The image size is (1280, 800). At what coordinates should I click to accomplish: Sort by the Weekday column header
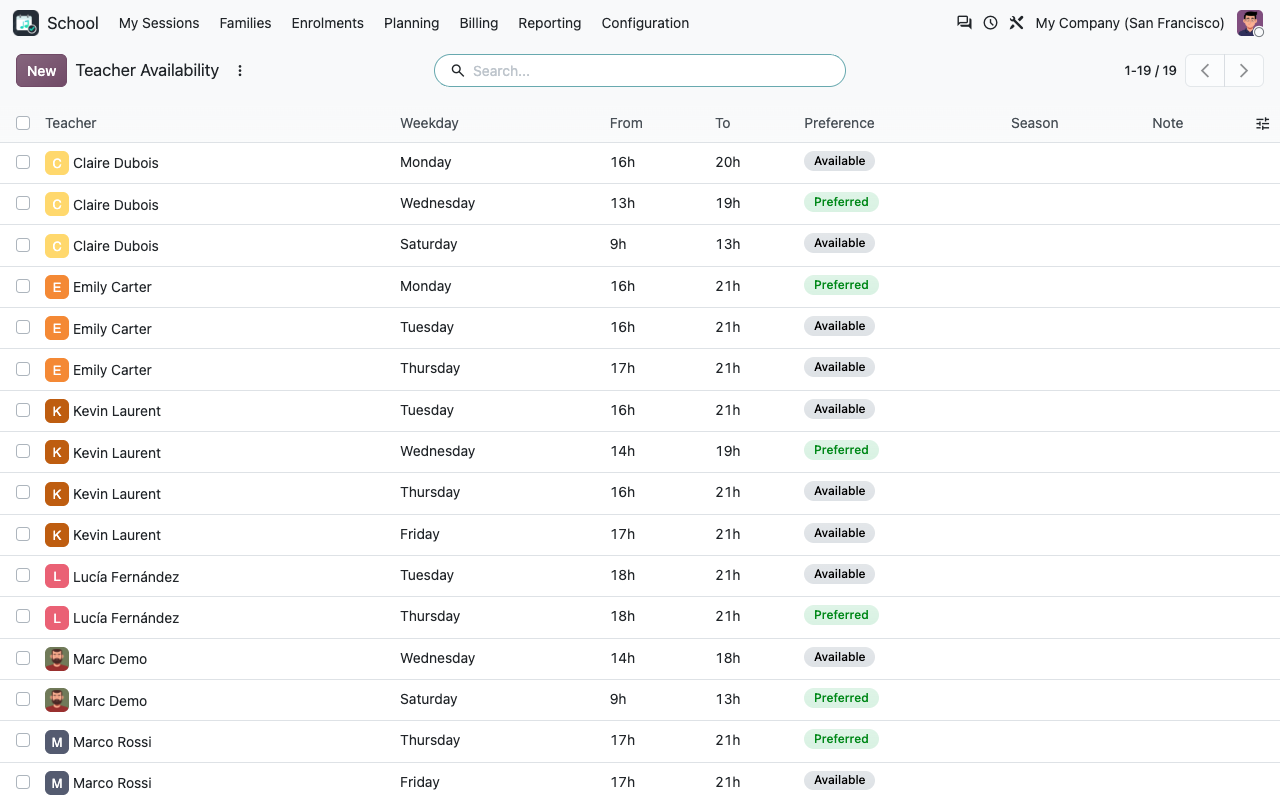(x=429, y=123)
